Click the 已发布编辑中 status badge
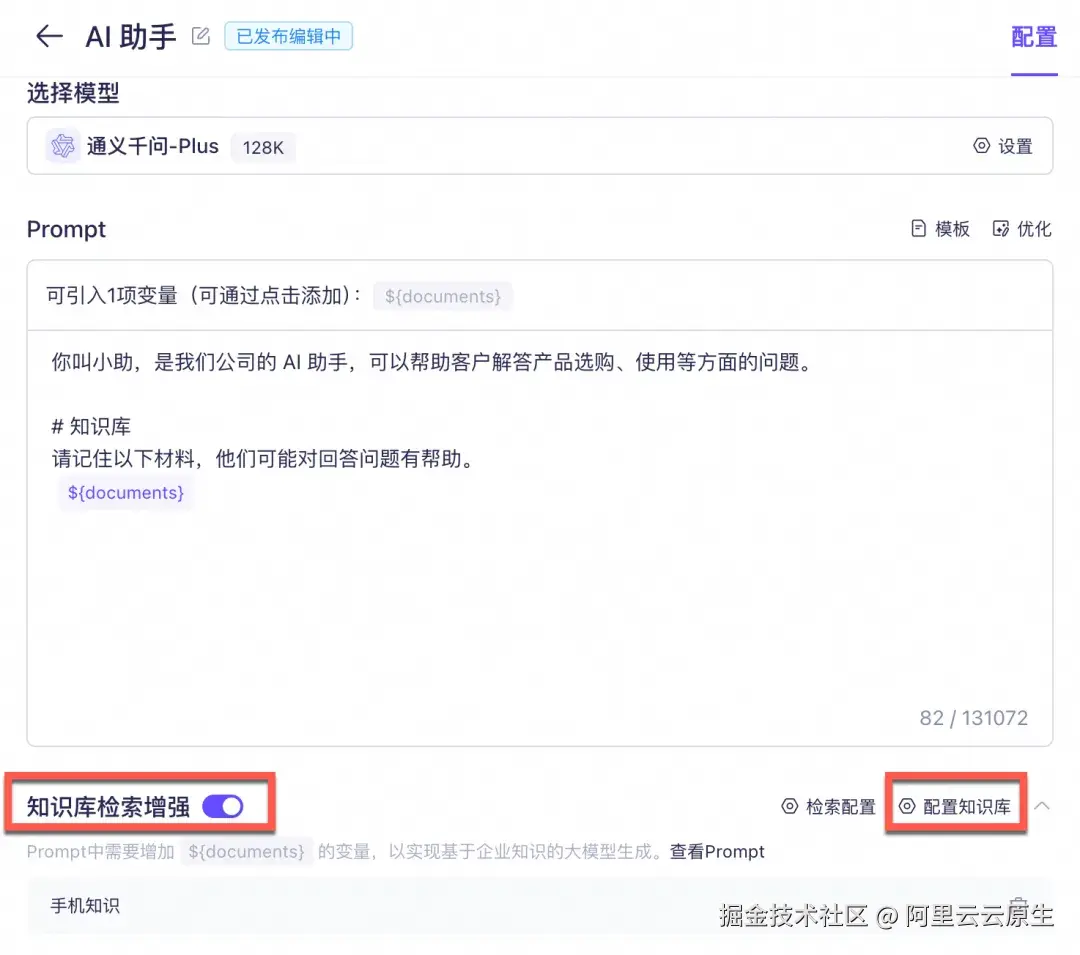The image size is (1080, 955). [288, 36]
